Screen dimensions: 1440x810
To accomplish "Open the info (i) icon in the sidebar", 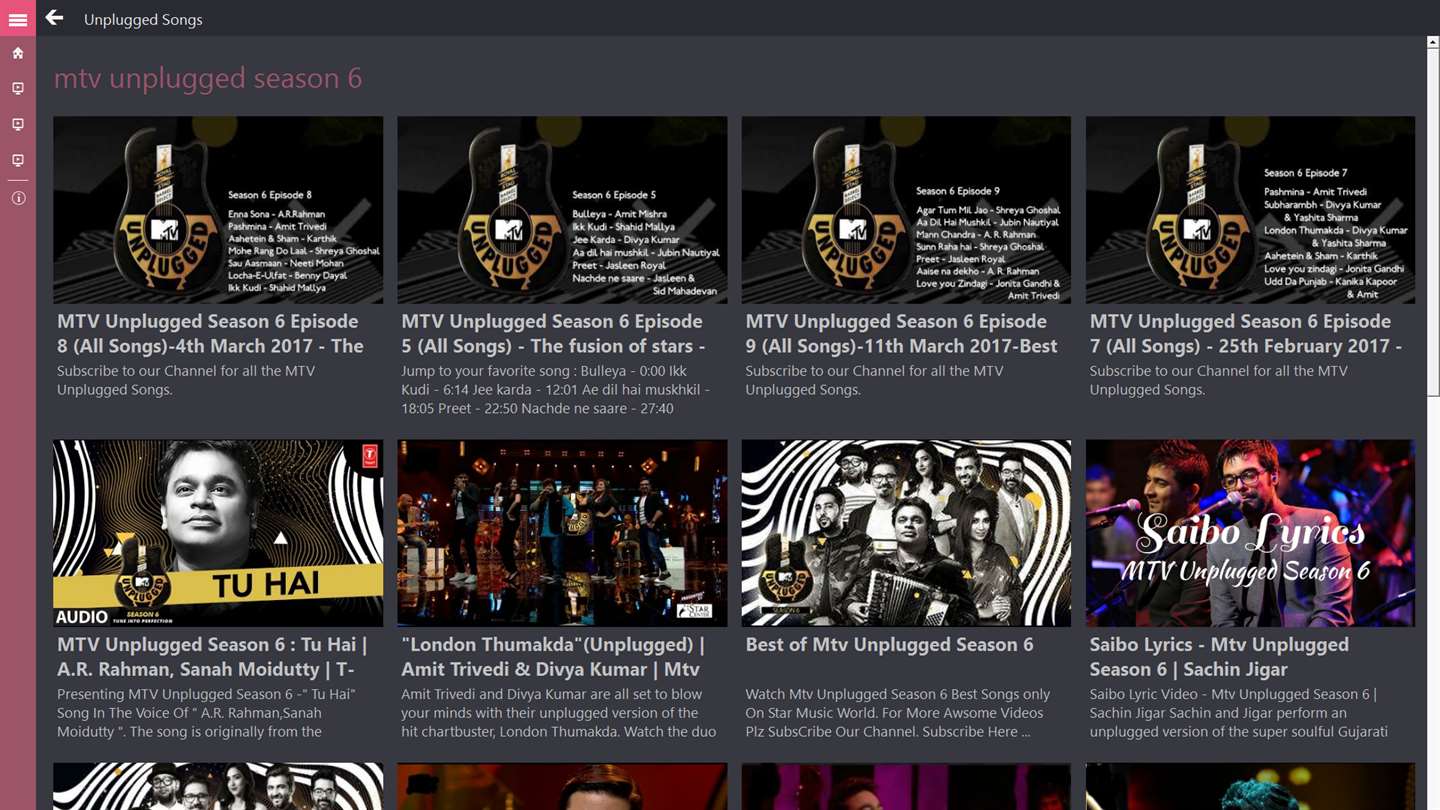I will tap(18, 198).
